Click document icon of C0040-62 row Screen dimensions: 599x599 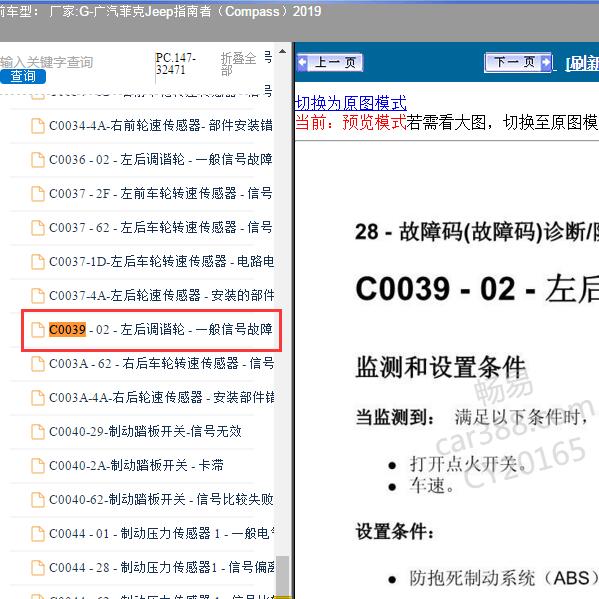click(37, 500)
